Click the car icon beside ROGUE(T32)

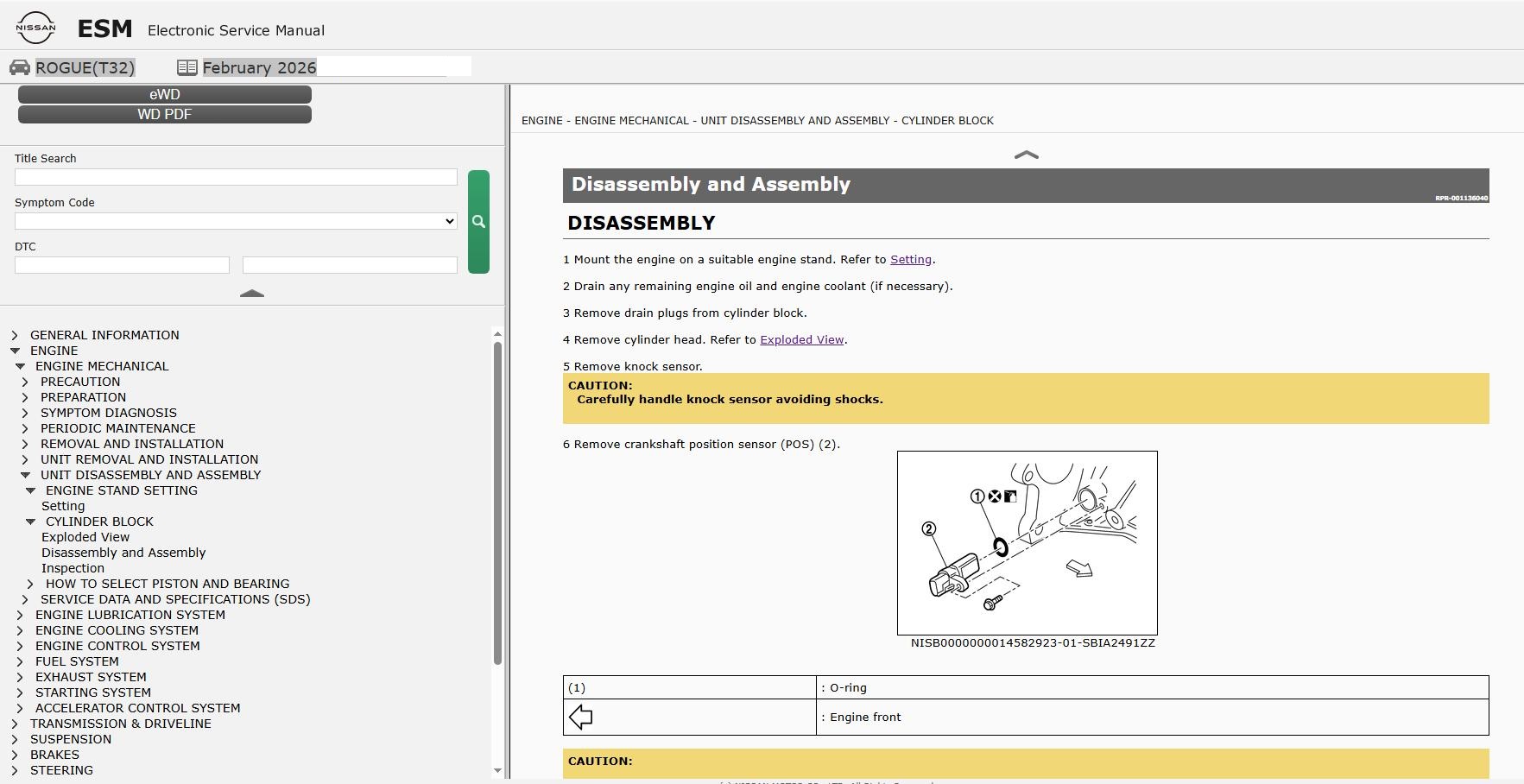(20, 67)
